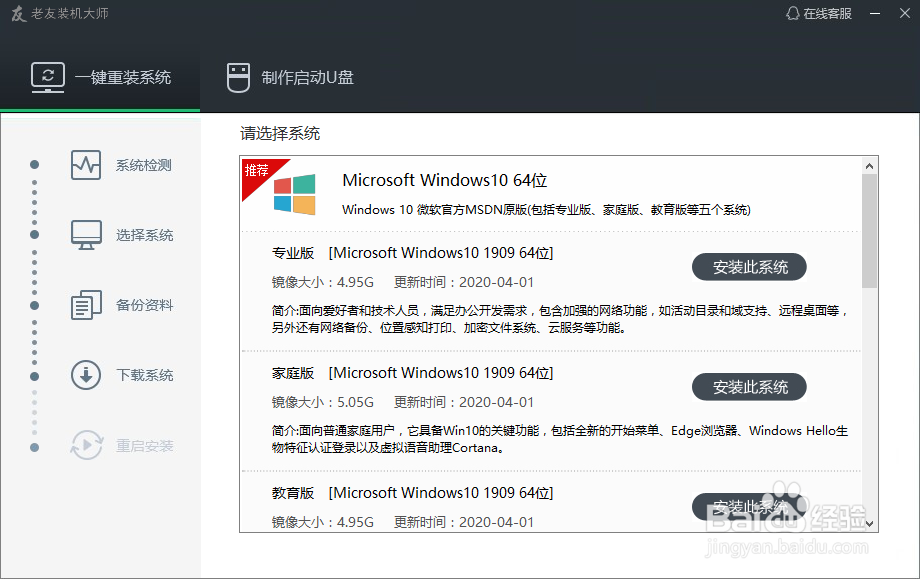Click the Windows 10 微软官方MSDN原版 description

(x=546, y=210)
